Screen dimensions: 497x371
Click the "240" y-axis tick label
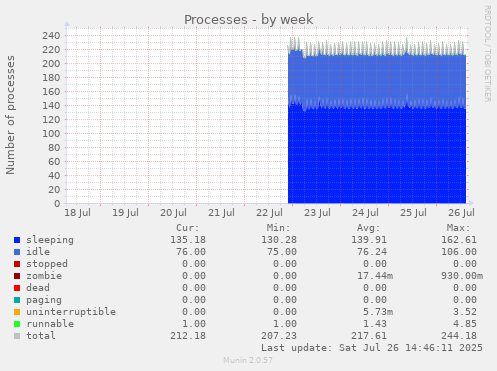tap(51, 36)
